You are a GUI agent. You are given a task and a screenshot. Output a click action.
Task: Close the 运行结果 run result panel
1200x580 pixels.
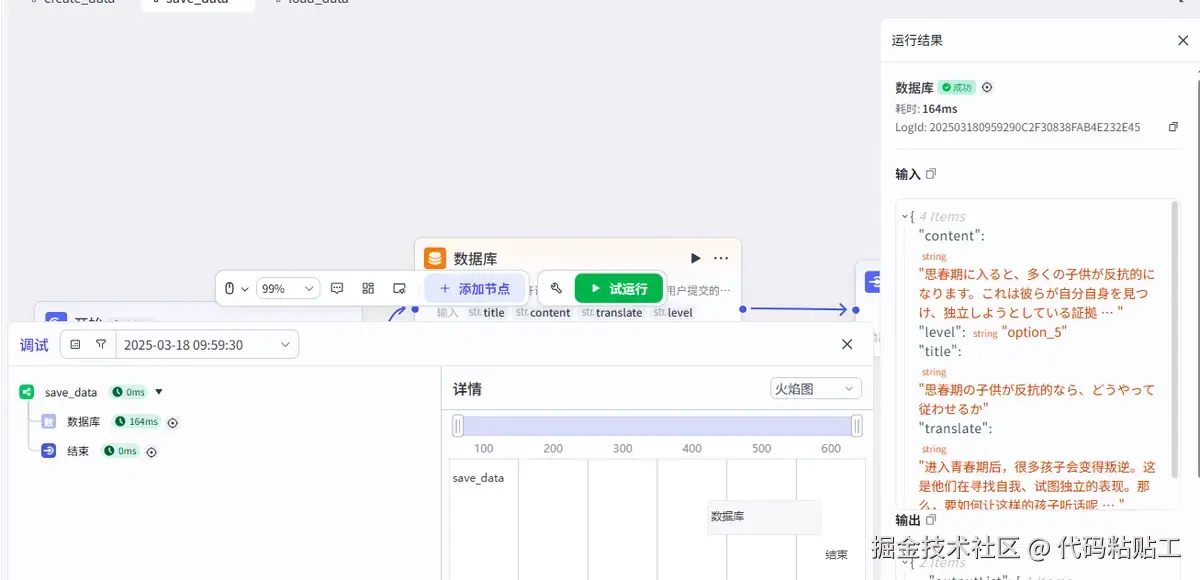1182,41
